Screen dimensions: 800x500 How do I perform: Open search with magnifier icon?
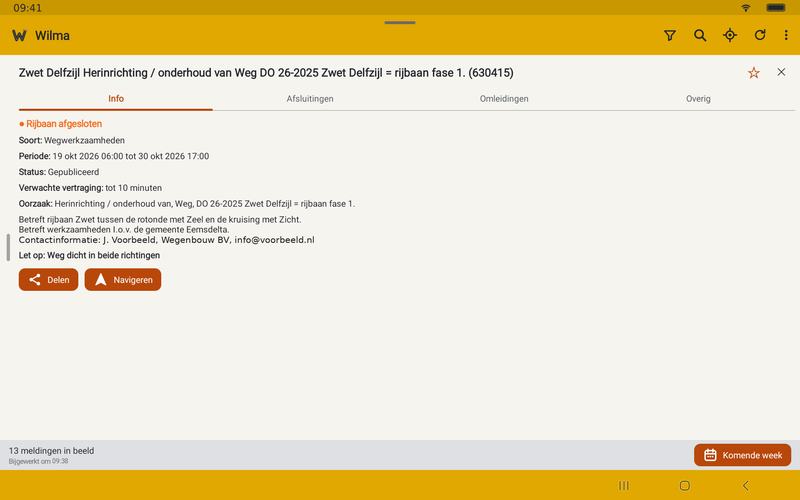(x=700, y=35)
